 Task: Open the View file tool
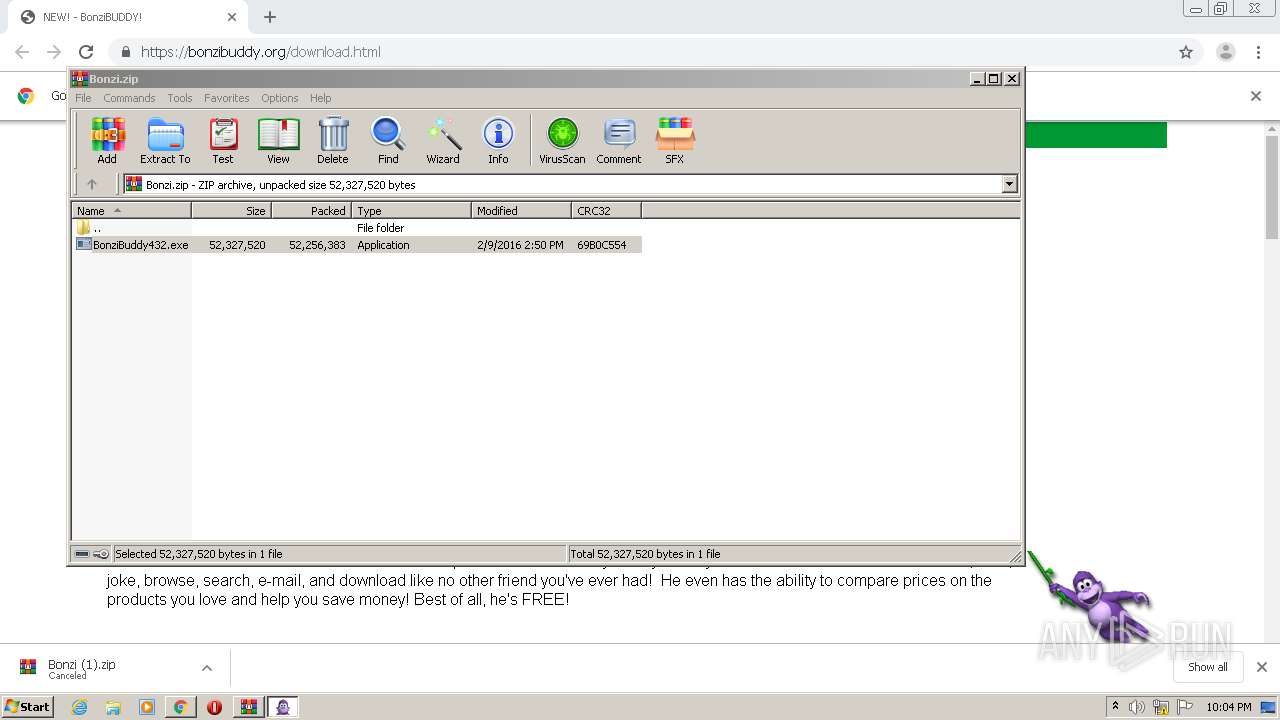click(278, 140)
